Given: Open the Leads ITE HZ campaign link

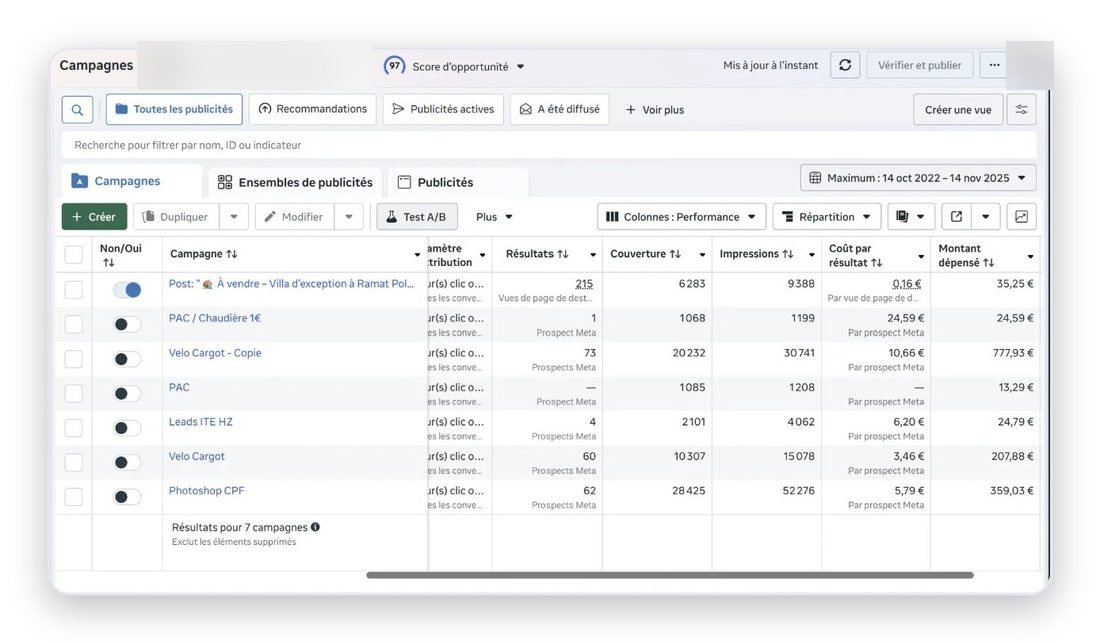Looking at the screenshot, I should coord(201,421).
